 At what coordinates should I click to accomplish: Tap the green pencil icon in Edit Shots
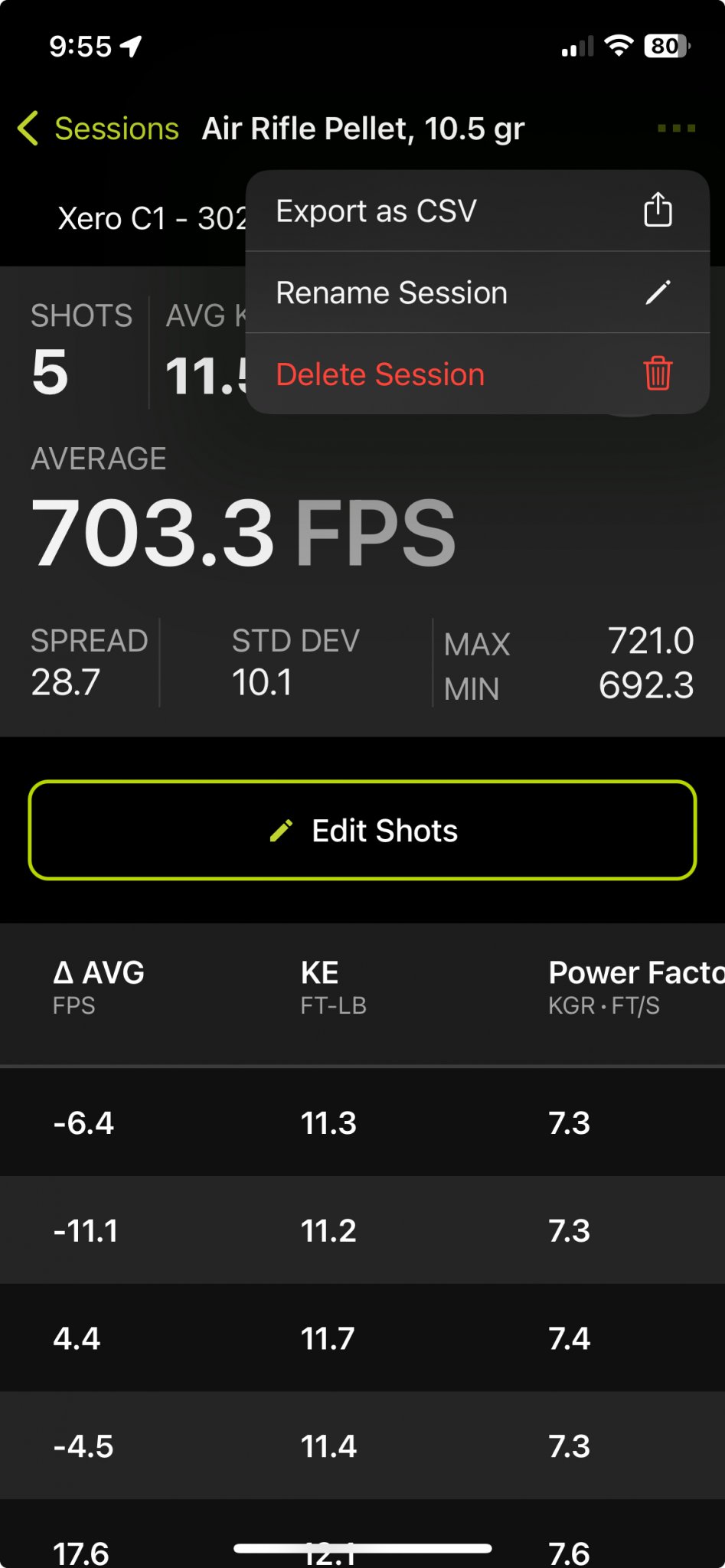(x=281, y=831)
